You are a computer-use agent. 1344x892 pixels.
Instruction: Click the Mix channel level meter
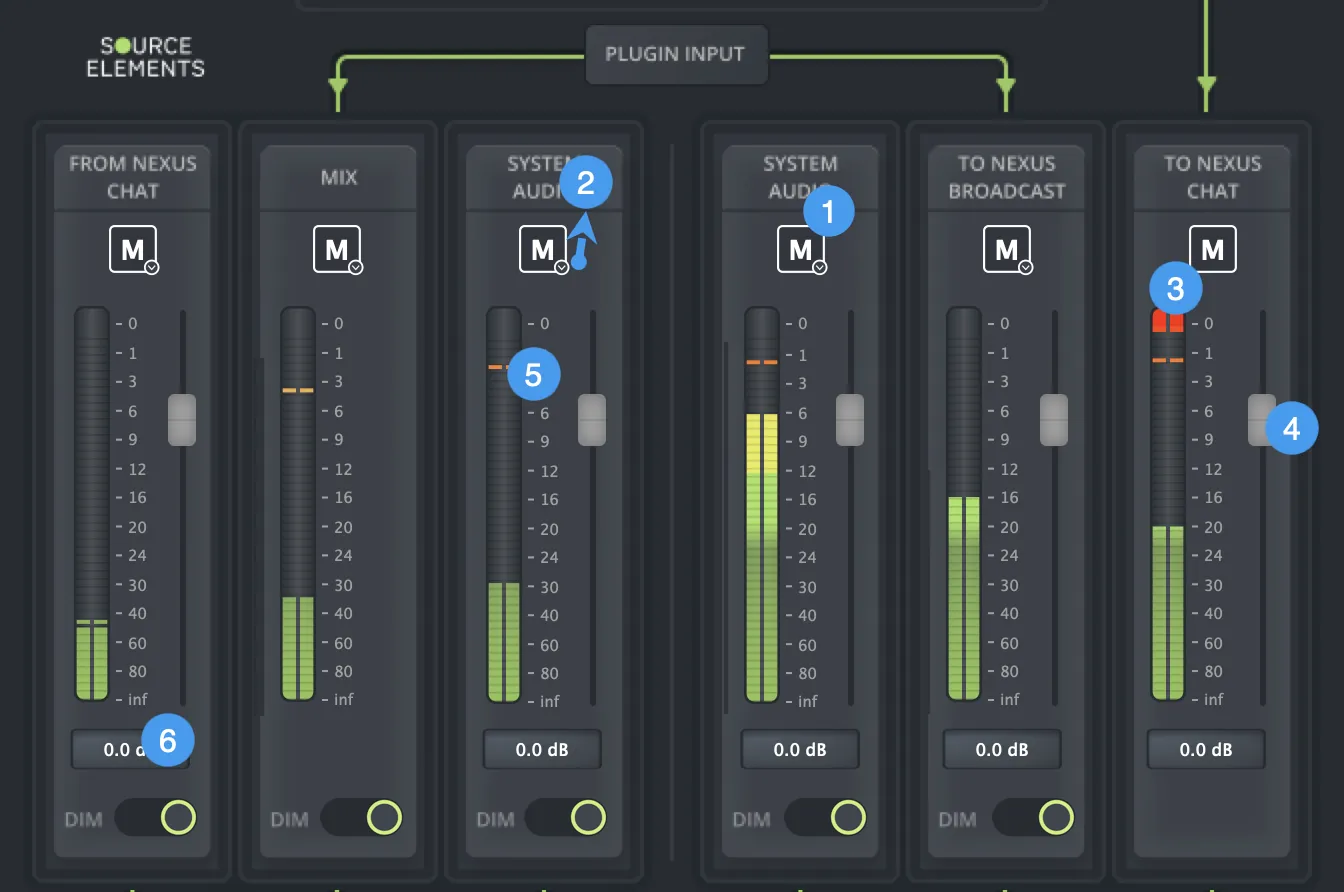[x=298, y=505]
